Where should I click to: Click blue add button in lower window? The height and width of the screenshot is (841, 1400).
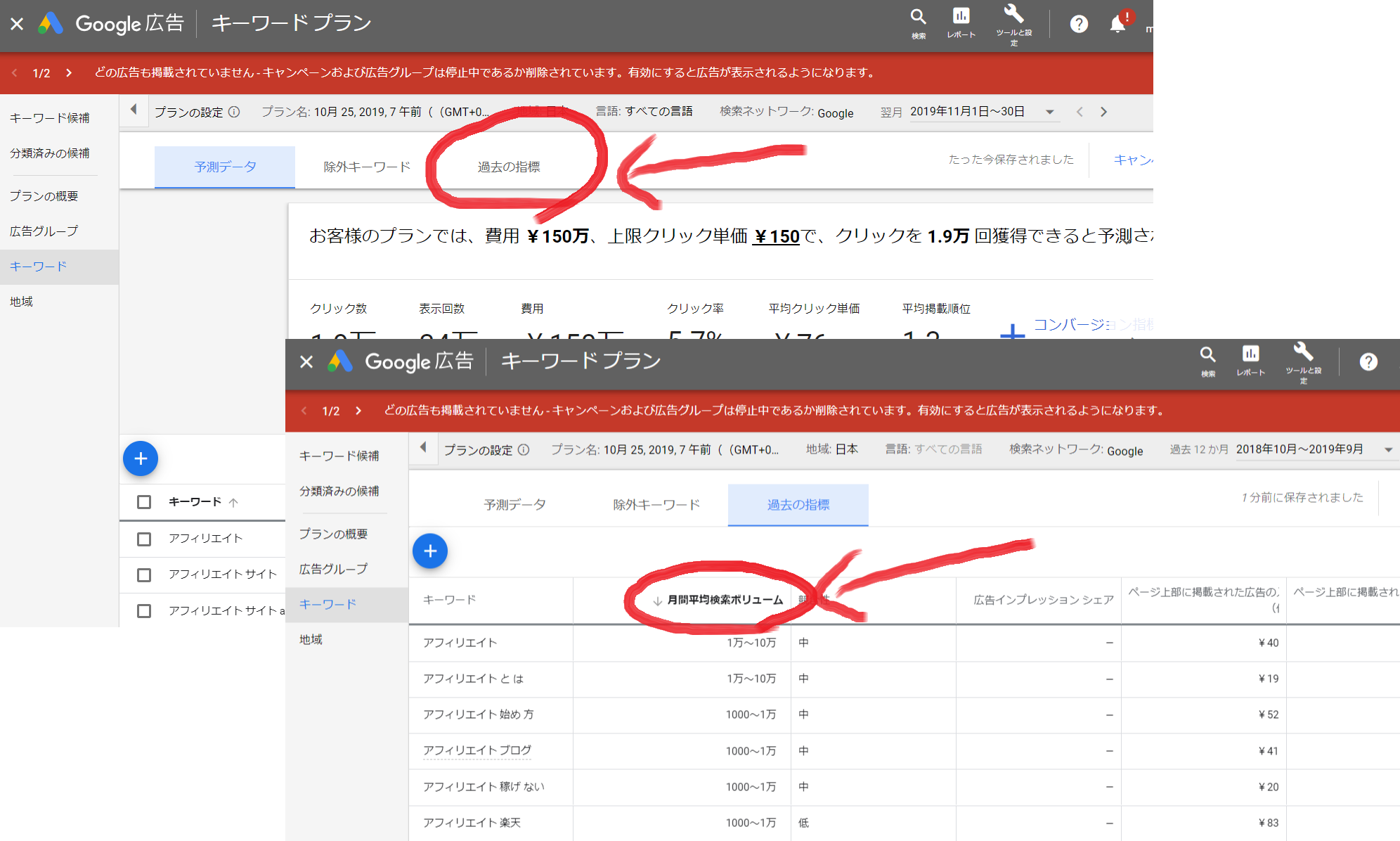[x=430, y=551]
